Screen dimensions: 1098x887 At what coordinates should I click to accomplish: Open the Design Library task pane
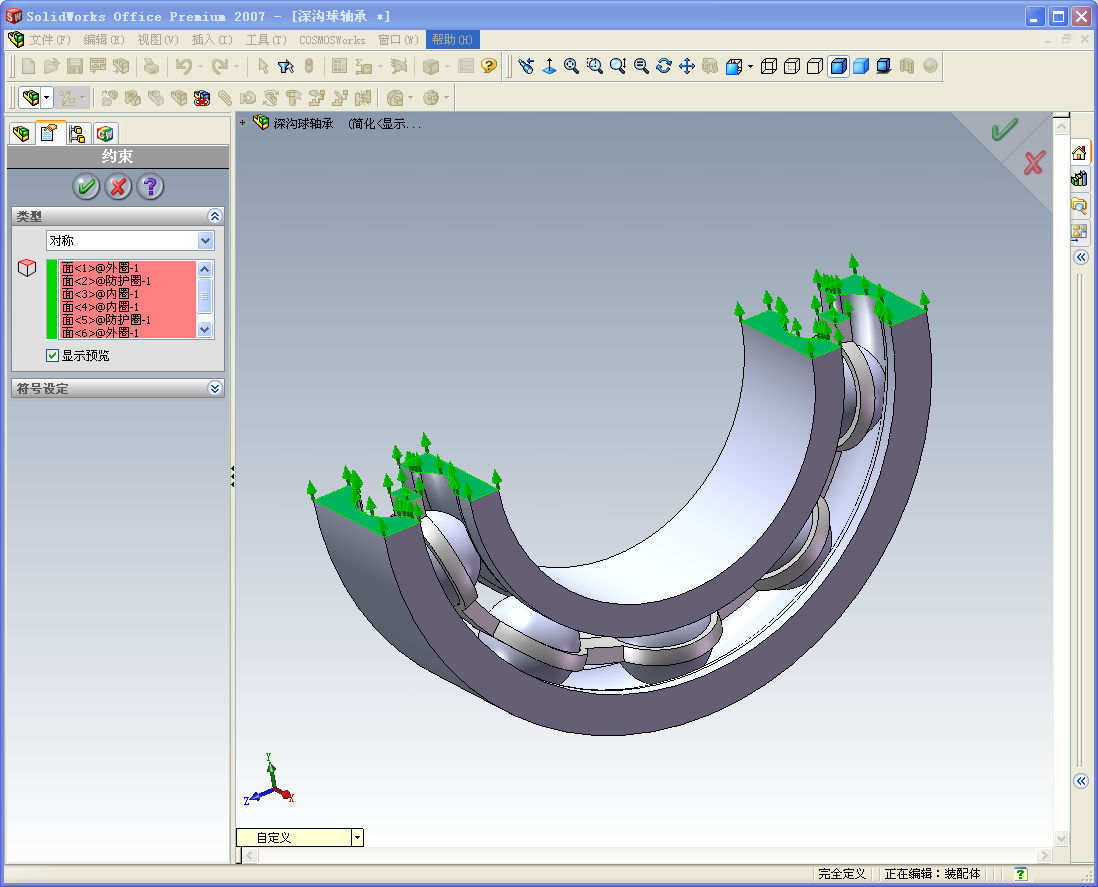[x=1079, y=179]
